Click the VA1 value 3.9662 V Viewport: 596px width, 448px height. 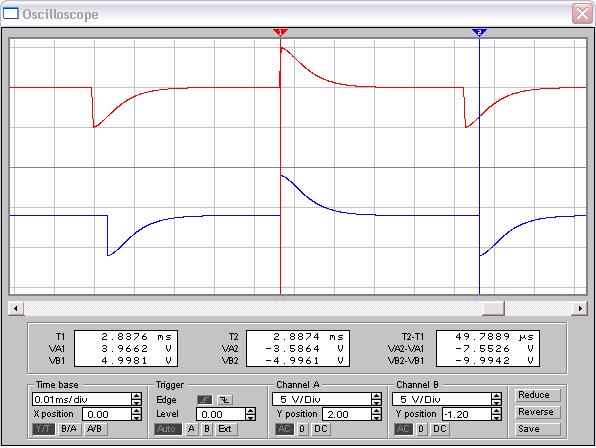coord(136,348)
